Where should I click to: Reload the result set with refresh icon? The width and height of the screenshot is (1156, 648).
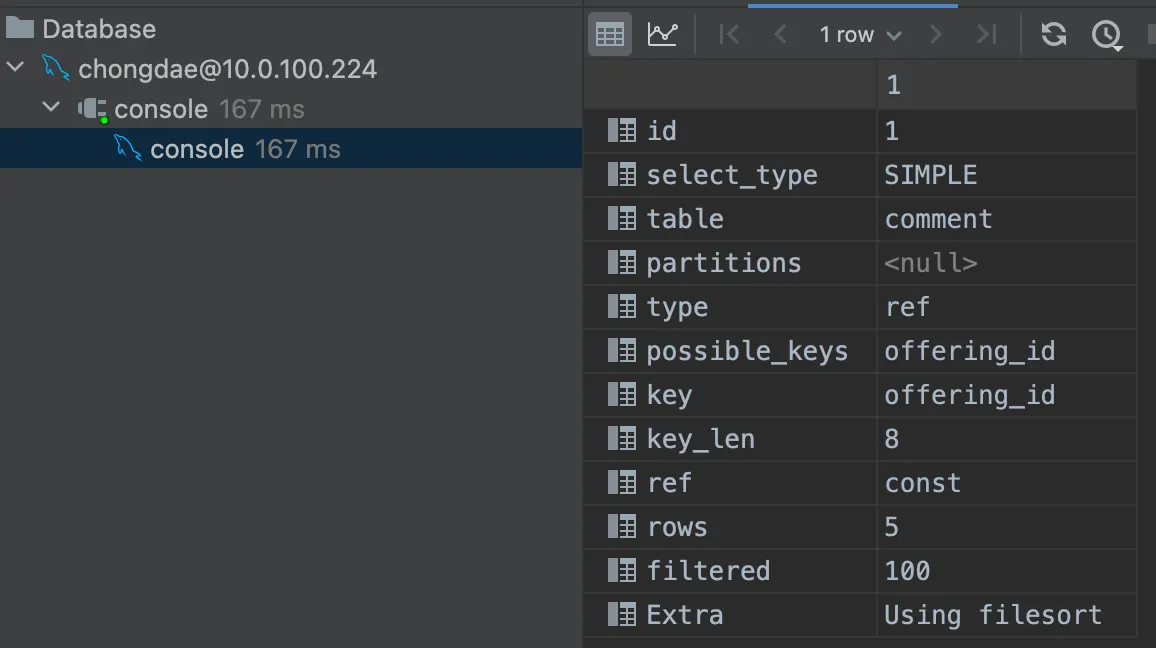click(x=1053, y=35)
